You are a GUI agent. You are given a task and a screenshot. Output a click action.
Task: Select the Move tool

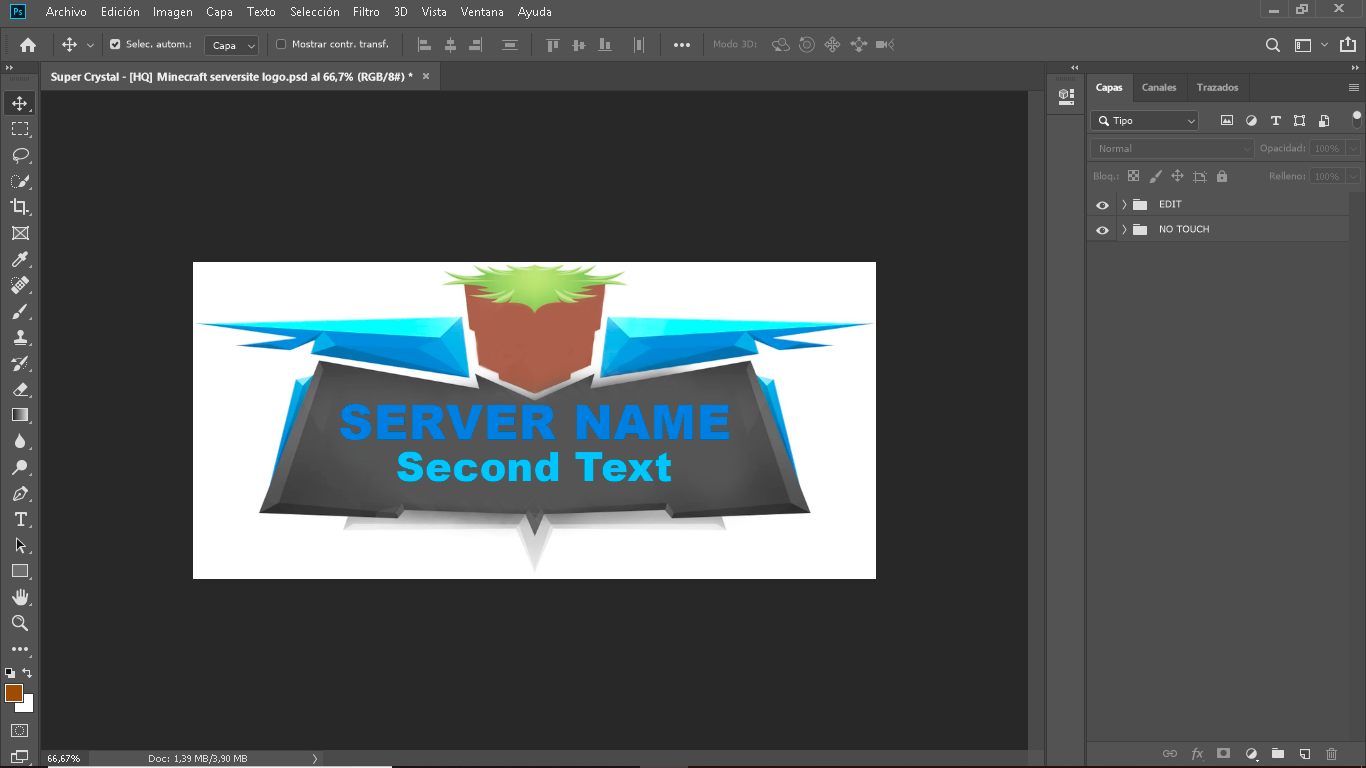[20, 103]
